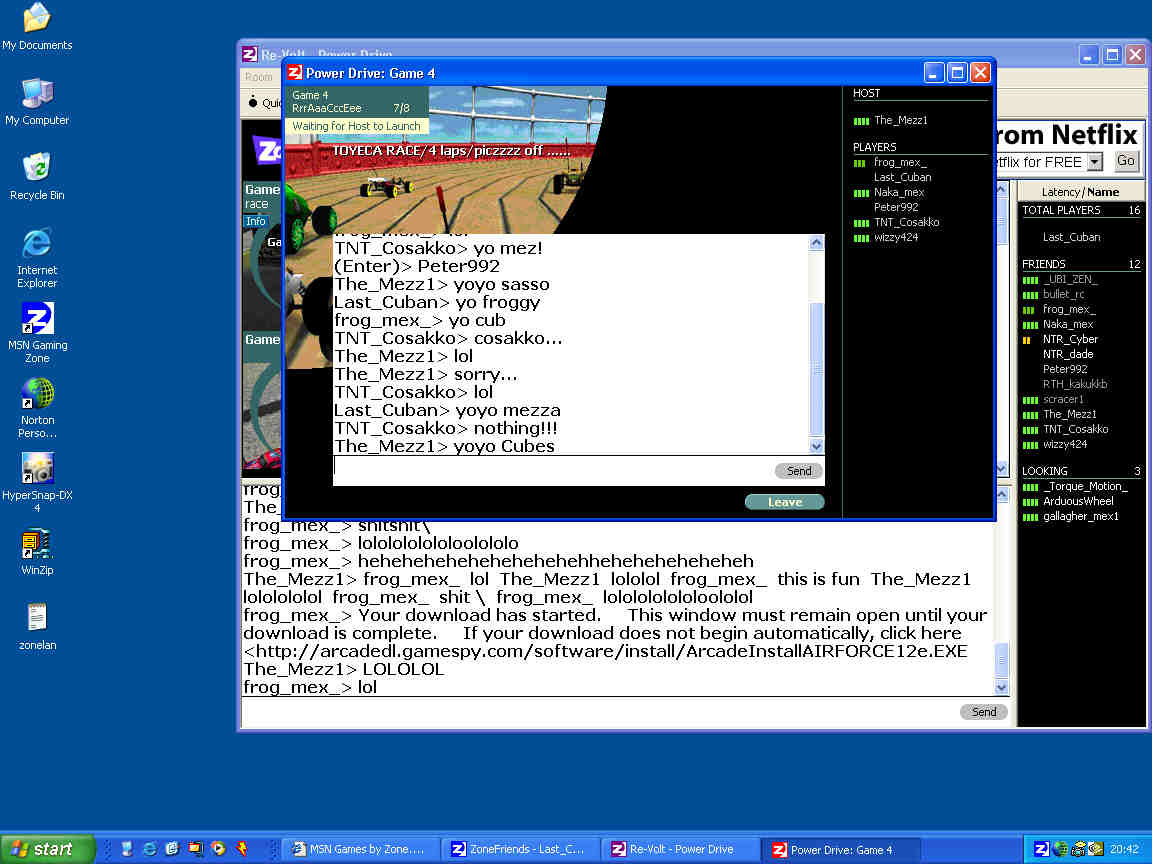Click Send in the Game 4 chat

799,471
